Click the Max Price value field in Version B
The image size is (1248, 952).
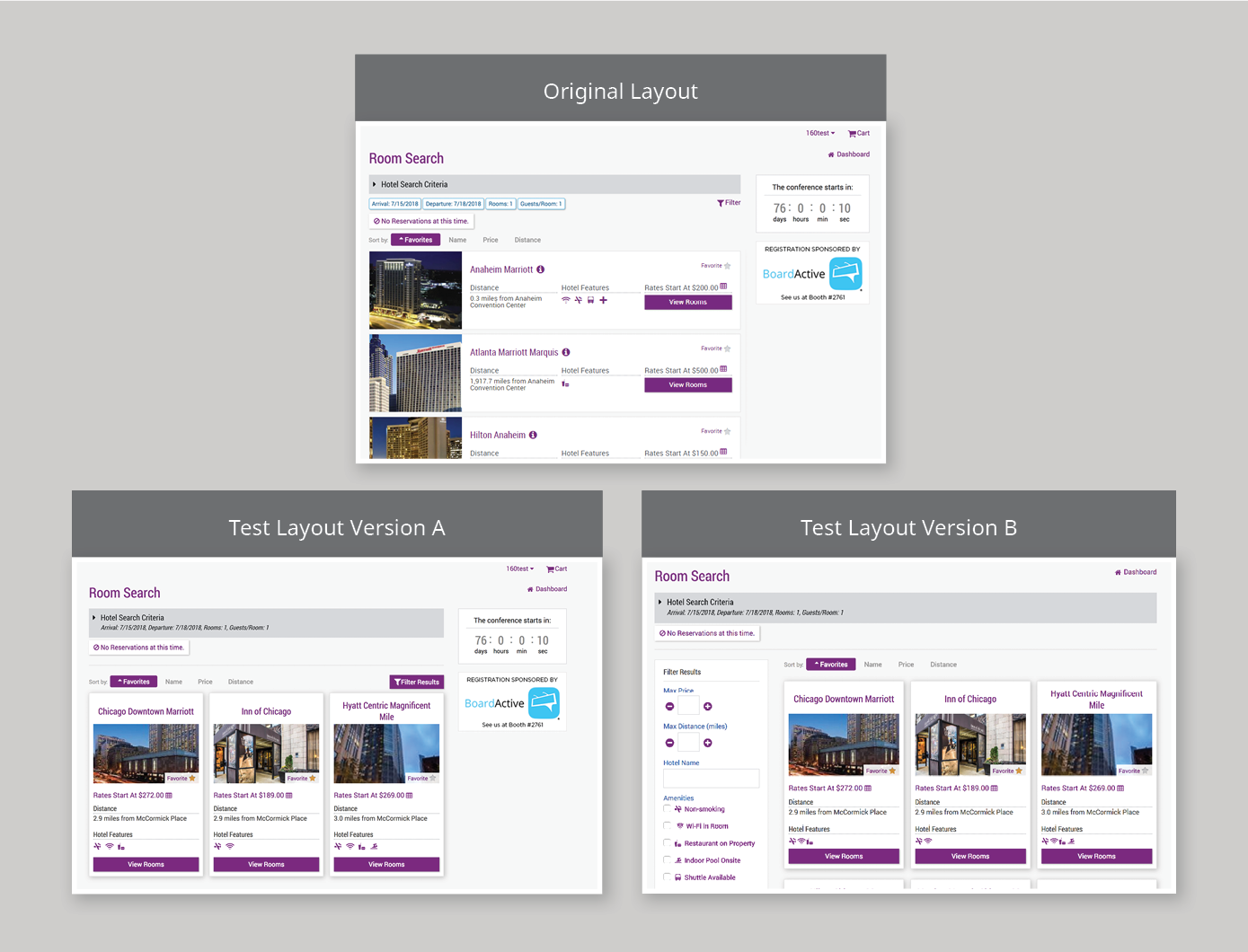688,706
